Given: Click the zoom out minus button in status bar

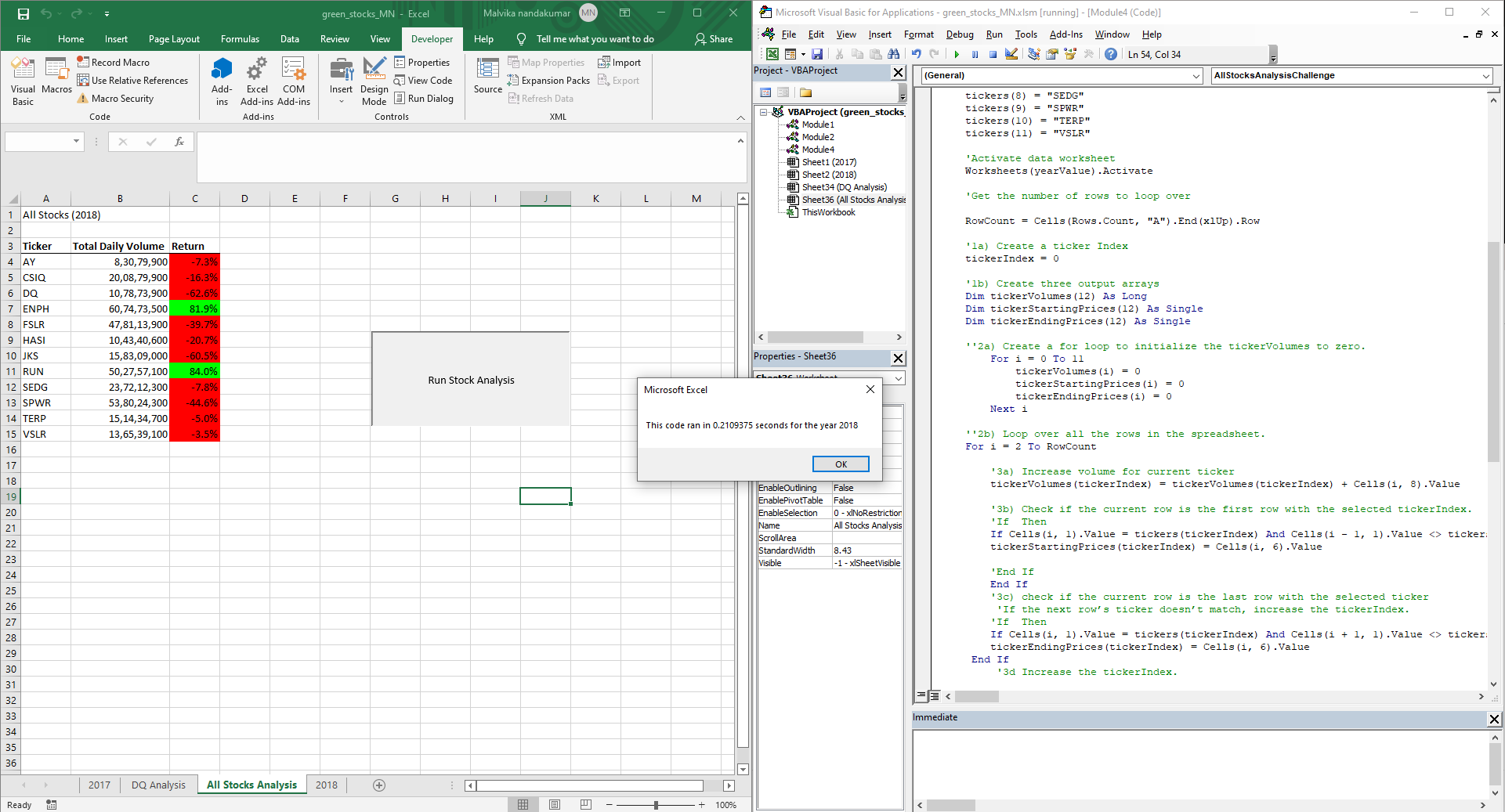Looking at the screenshot, I should 609,805.
